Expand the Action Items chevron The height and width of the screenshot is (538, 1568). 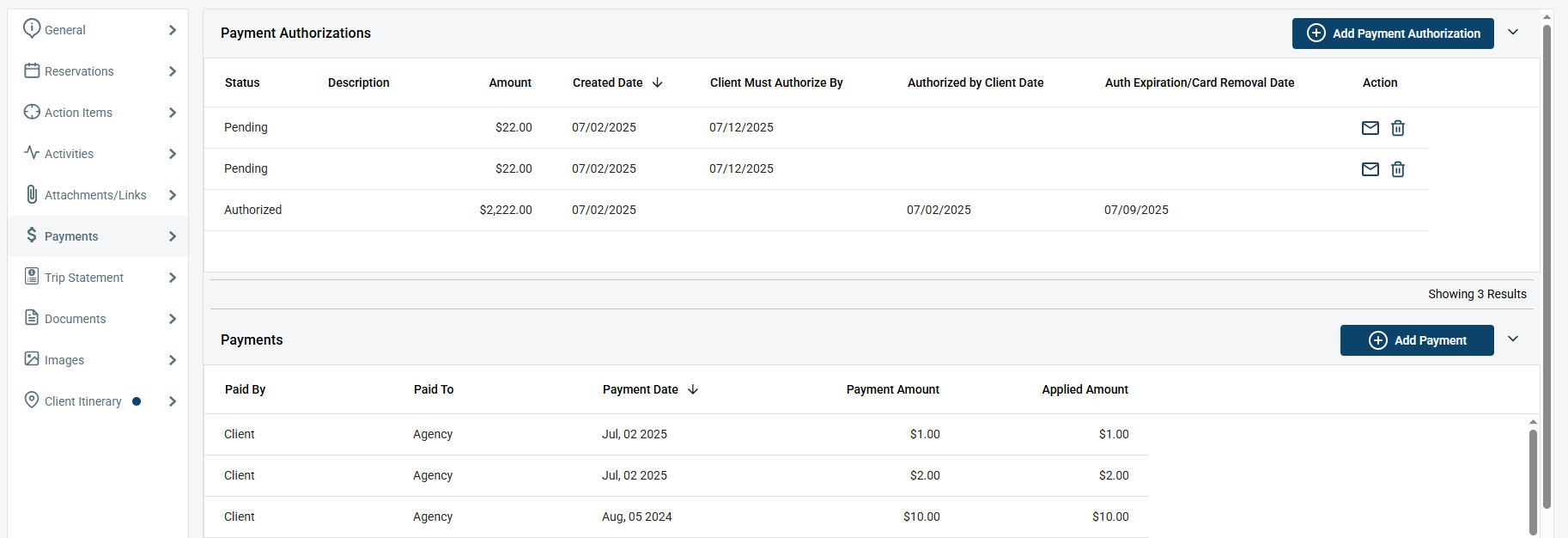[x=173, y=113]
